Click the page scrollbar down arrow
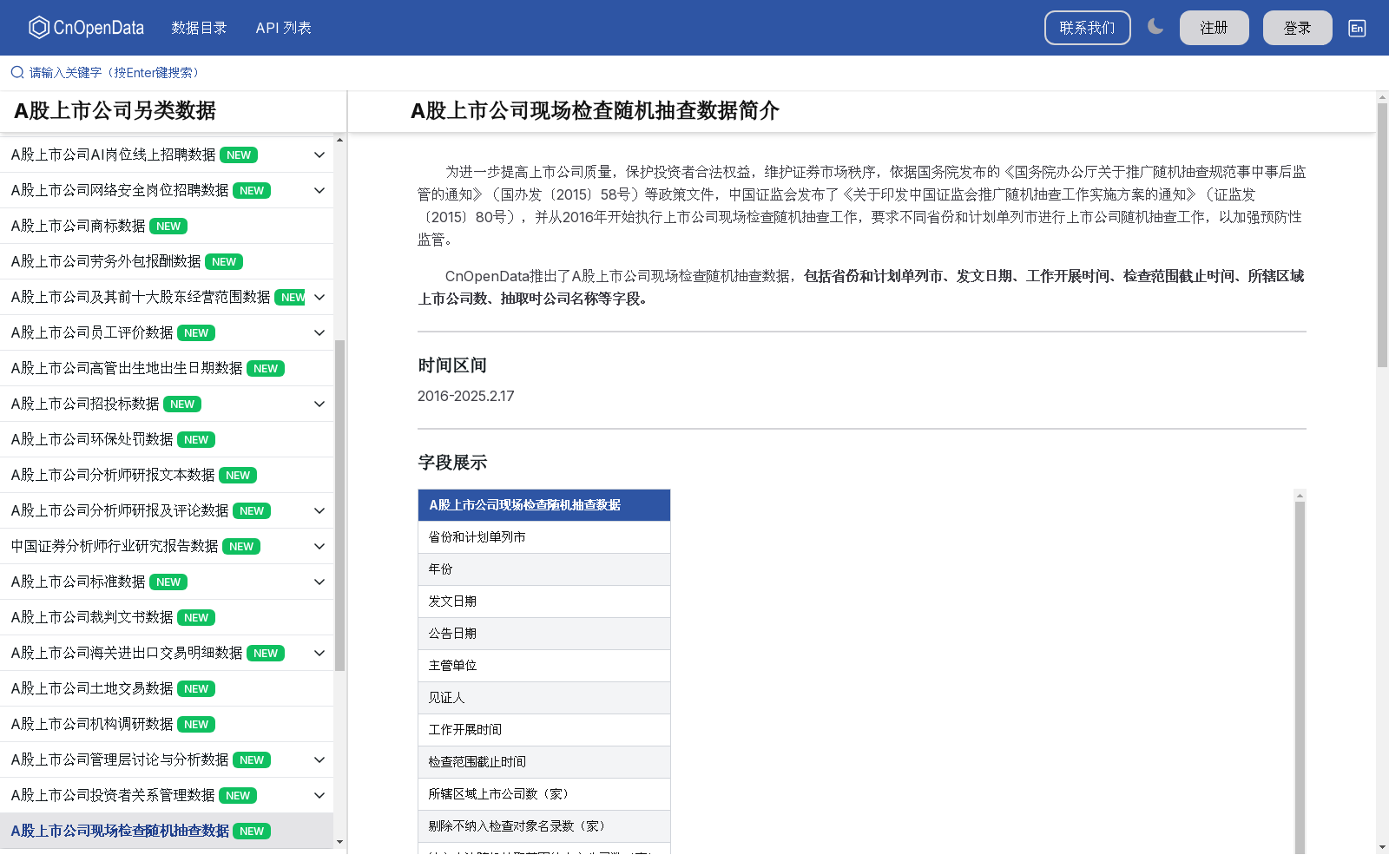1389x868 pixels. (x=1382, y=847)
